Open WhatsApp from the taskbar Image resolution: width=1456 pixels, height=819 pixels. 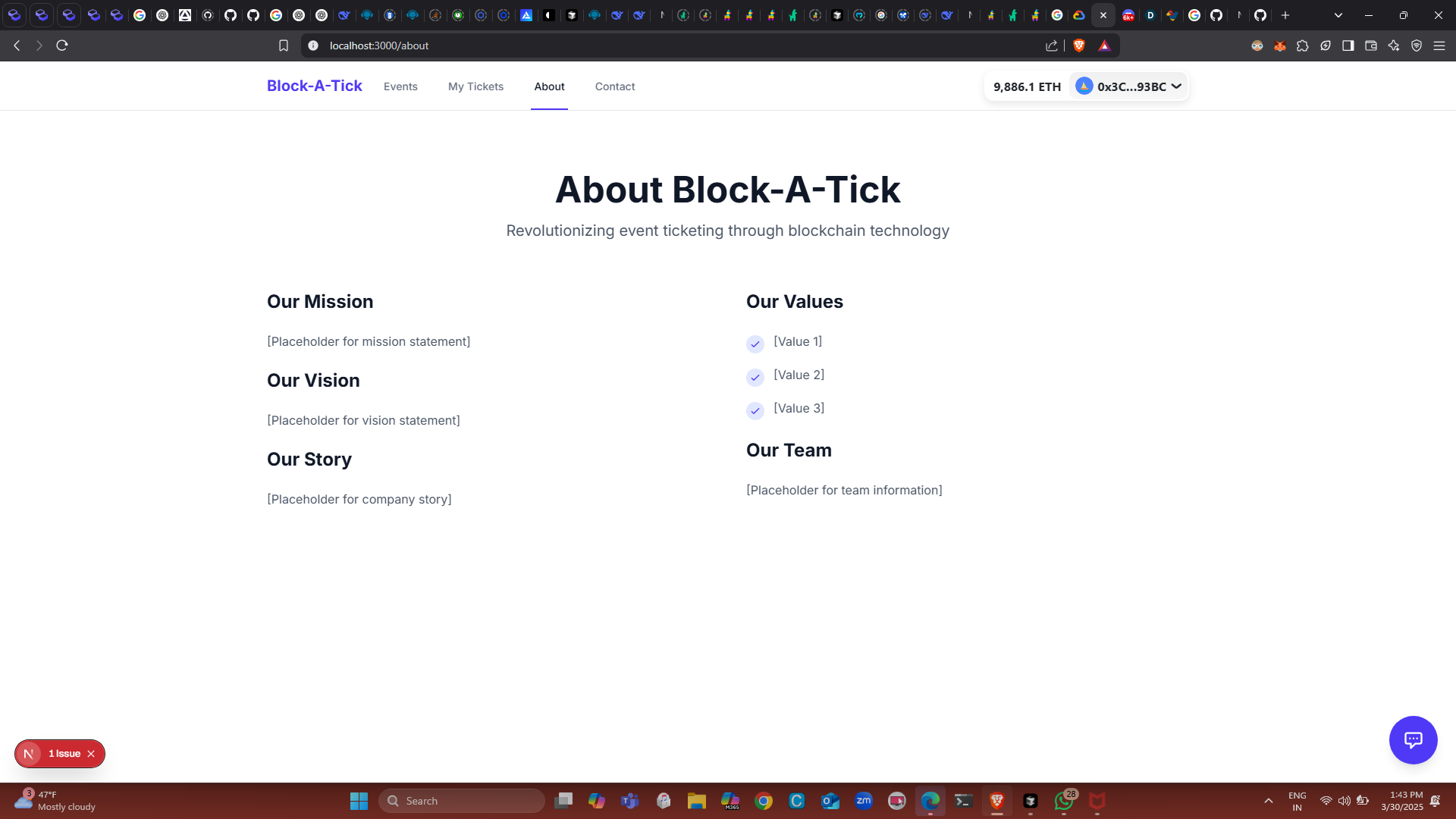1064,801
